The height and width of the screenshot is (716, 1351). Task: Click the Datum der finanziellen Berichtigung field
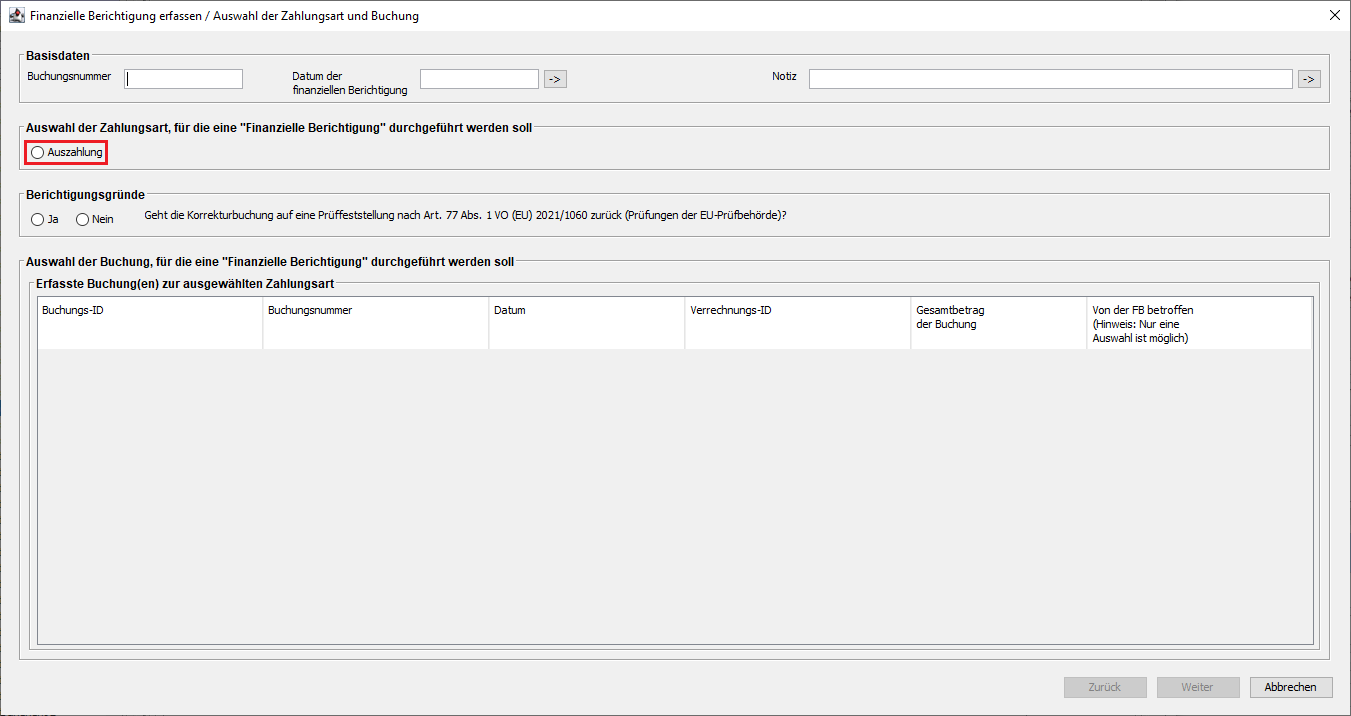tap(479, 79)
